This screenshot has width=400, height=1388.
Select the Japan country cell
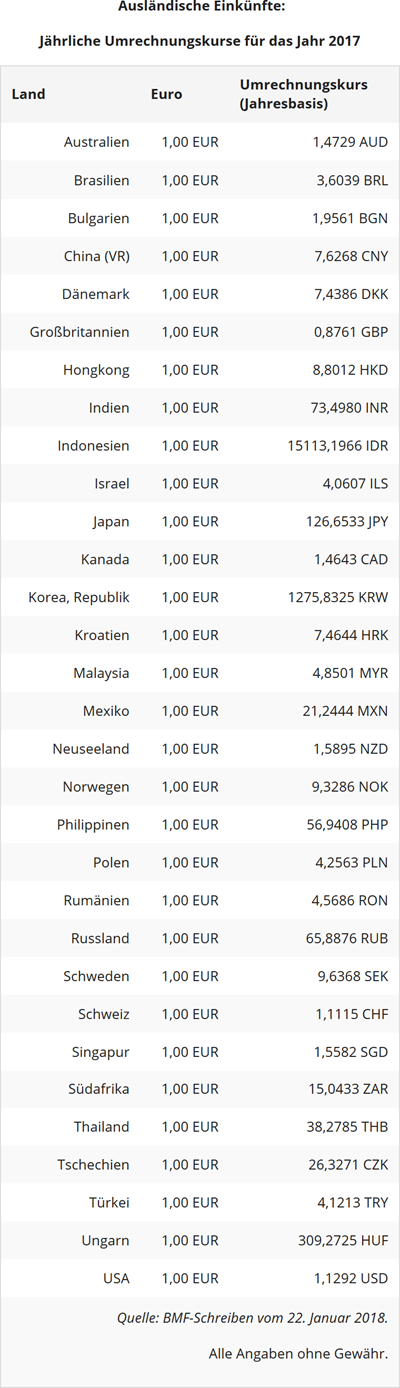[x=111, y=522]
